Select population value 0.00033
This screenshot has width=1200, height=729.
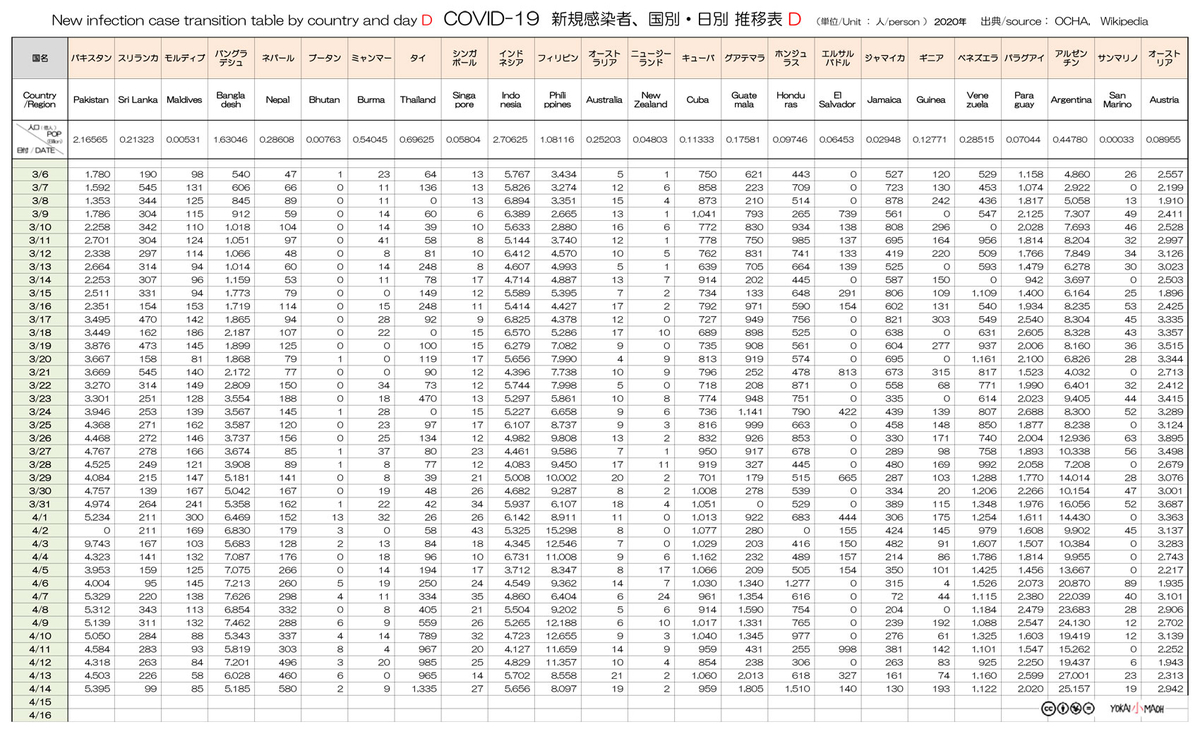(x=1117, y=138)
